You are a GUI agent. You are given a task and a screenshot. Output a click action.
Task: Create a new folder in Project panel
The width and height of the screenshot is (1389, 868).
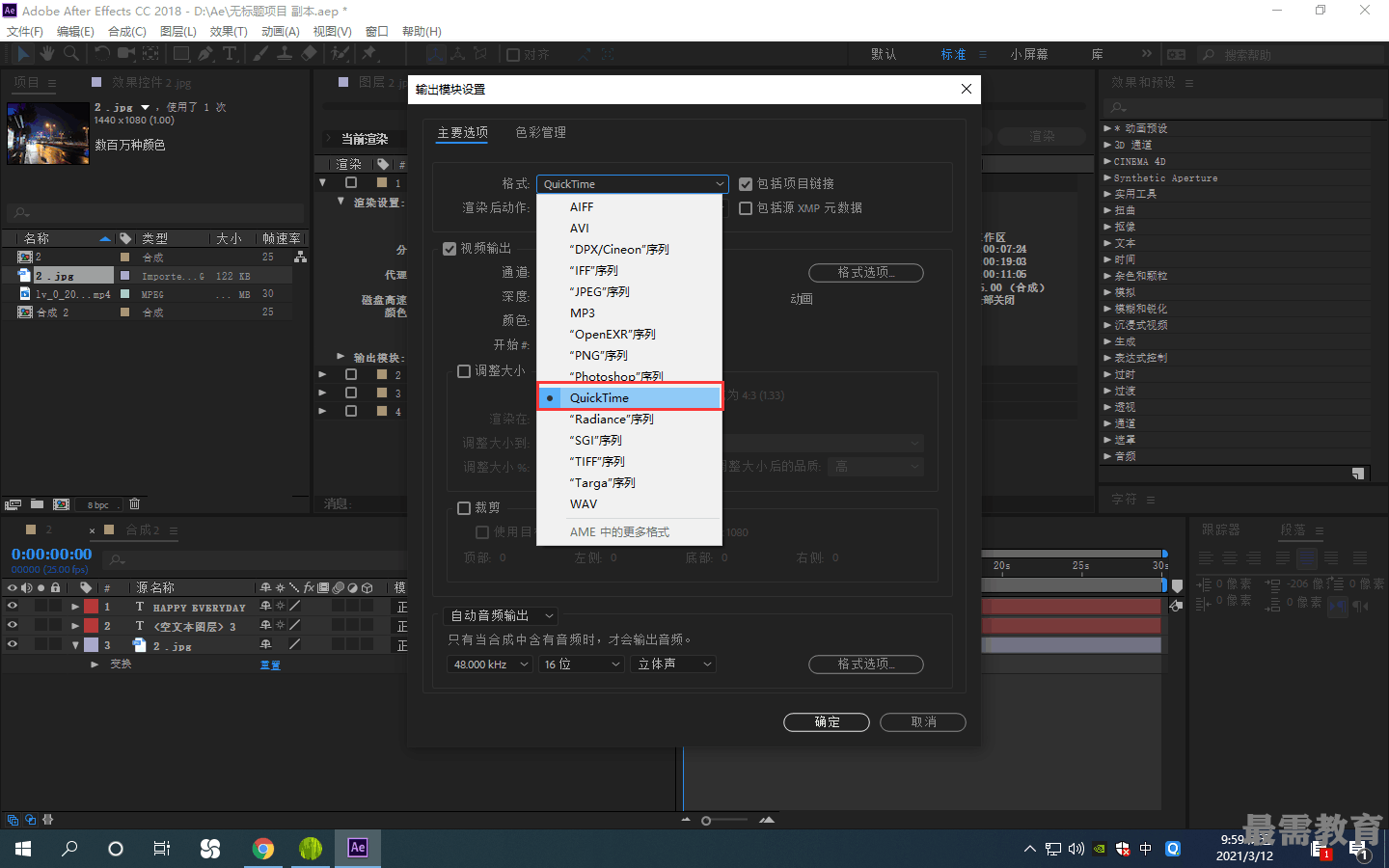pyautogui.click(x=37, y=504)
